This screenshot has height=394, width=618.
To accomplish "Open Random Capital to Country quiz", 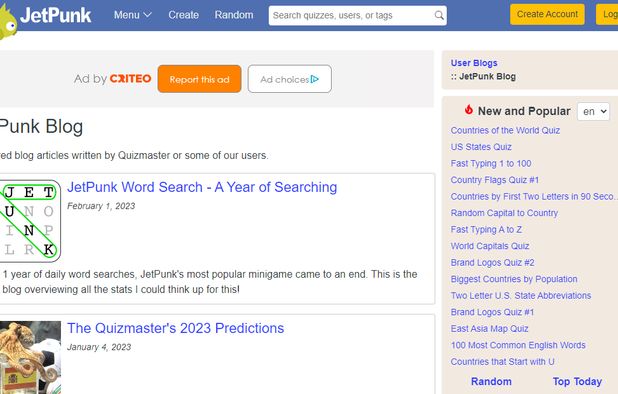I will (504, 213).
